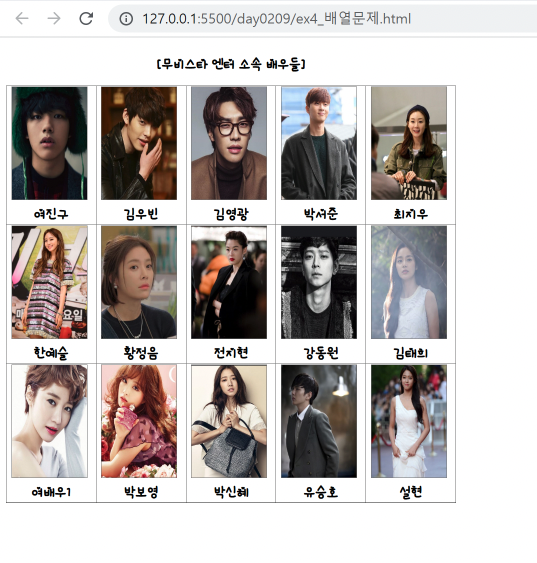This screenshot has width=537, height=563.
Task: Click the name label 유승호
Action: pyautogui.click(x=321, y=492)
